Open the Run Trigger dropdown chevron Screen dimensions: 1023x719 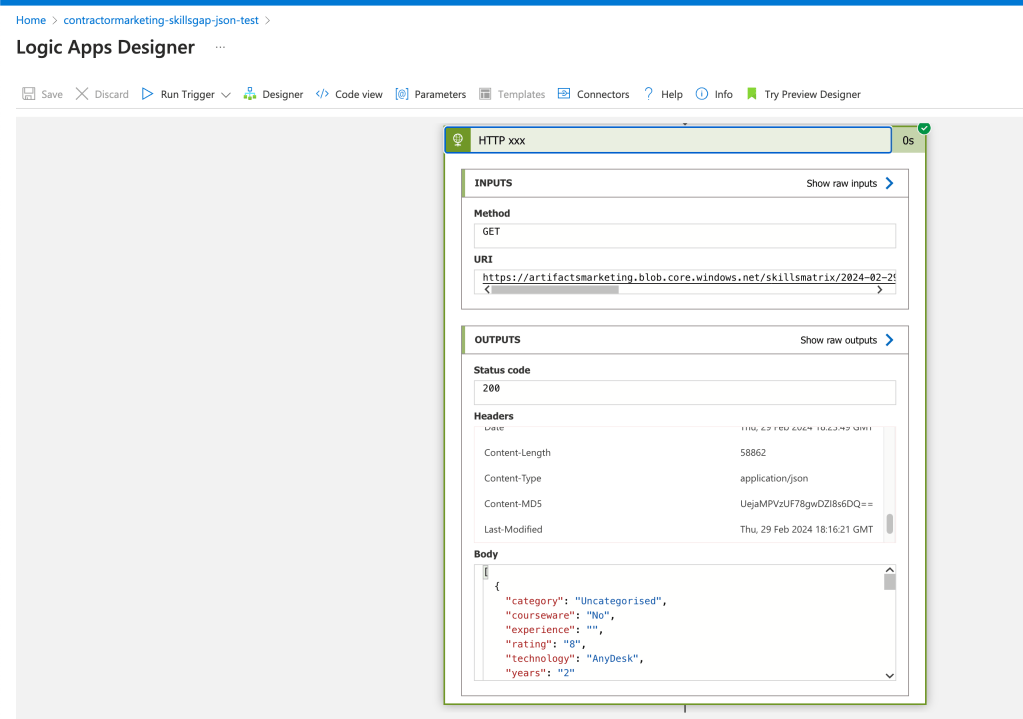tap(226, 95)
